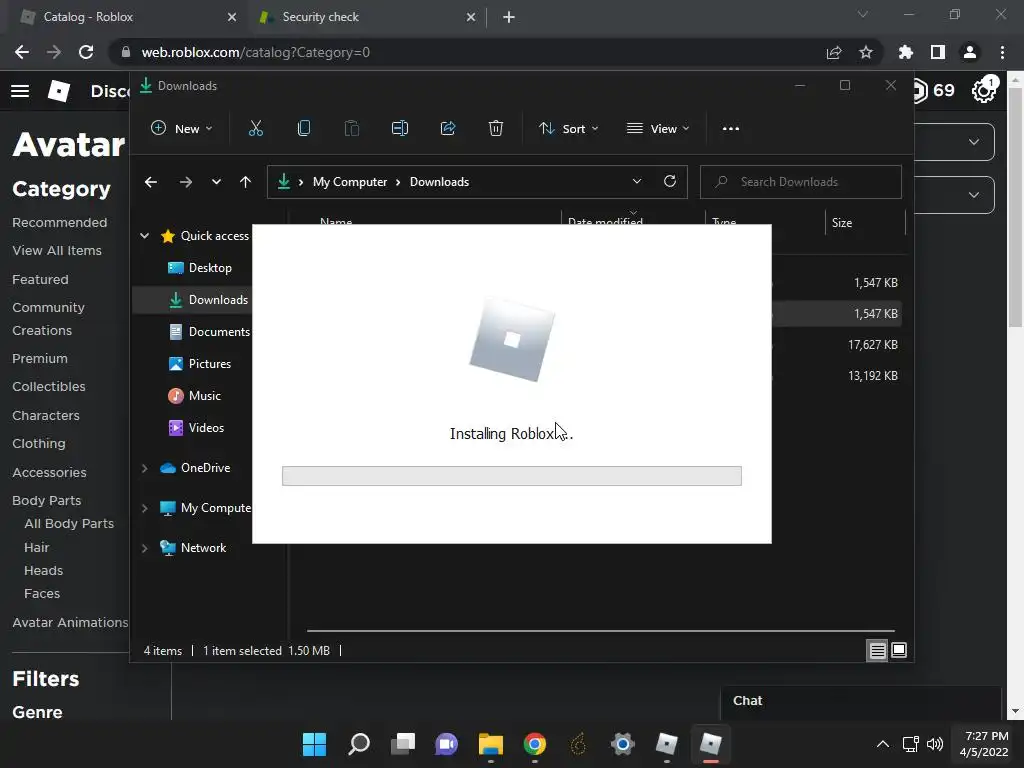
Task: Select Desktop in Quick access
Action: click(x=199, y=268)
